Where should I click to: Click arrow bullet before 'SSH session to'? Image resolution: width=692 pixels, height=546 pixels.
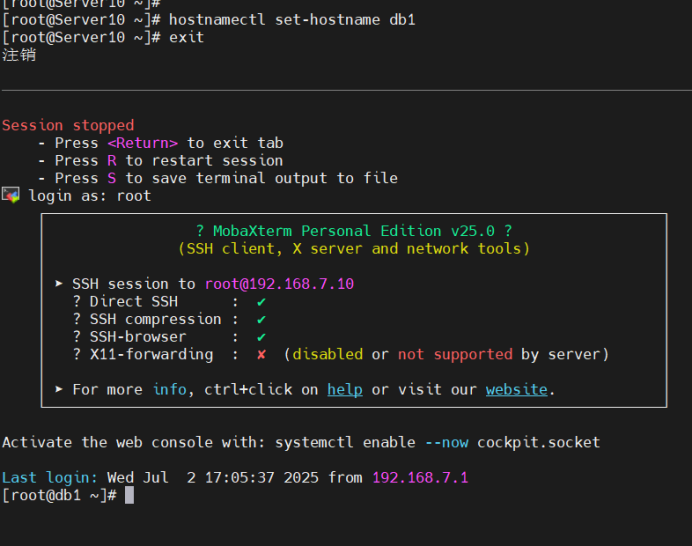pyautogui.click(x=60, y=284)
